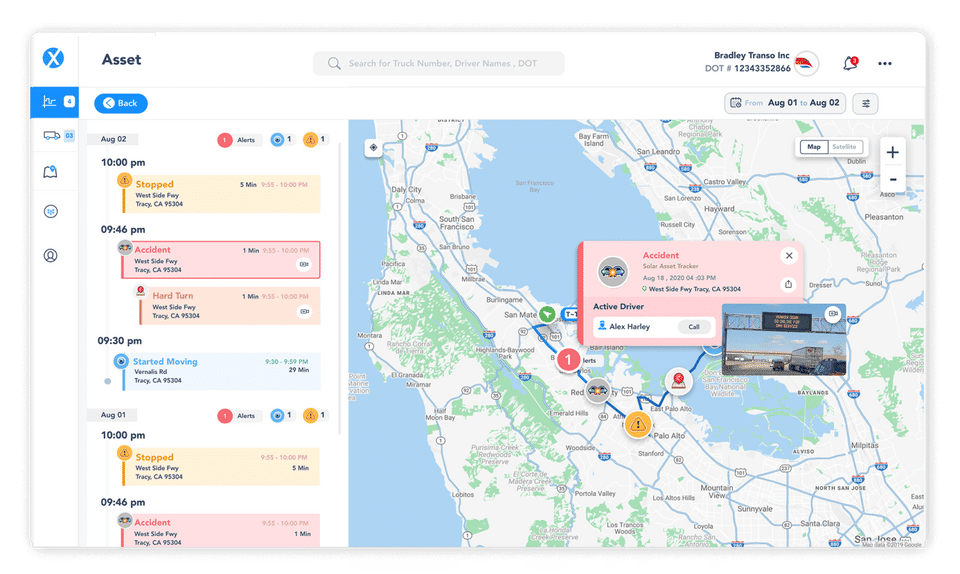The image size is (960, 574).
Task: Click the Back button
Action: click(x=121, y=103)
